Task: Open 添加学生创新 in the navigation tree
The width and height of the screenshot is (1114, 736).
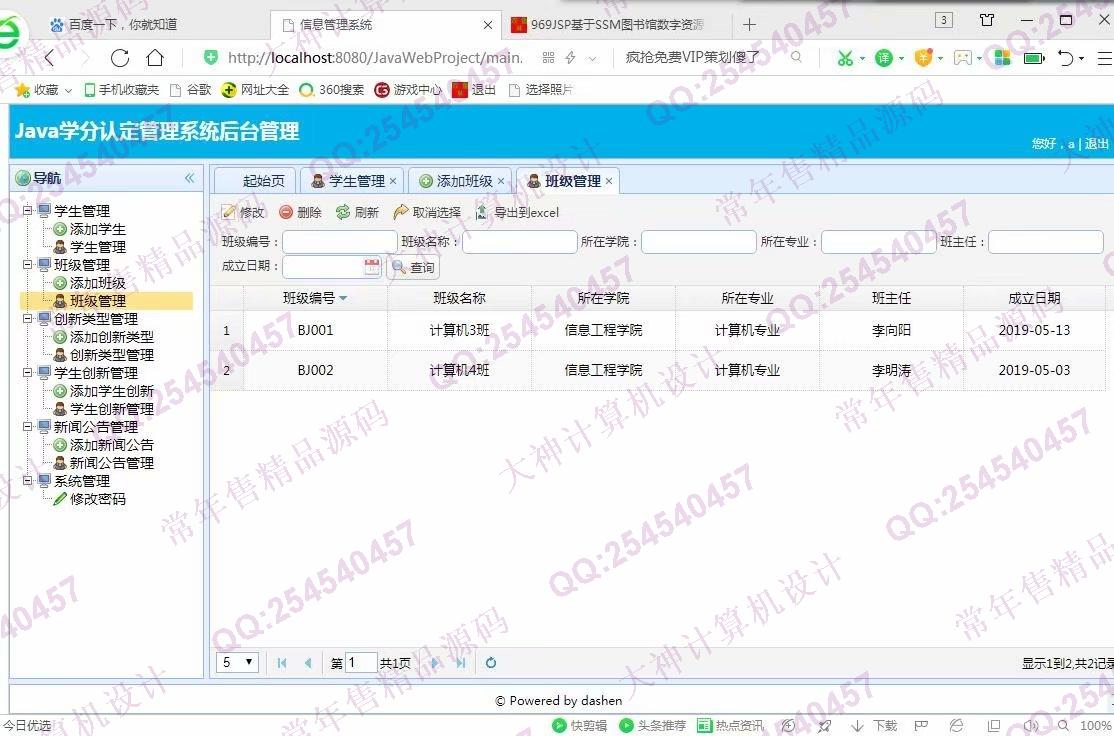Action: (x=112, y=391)
